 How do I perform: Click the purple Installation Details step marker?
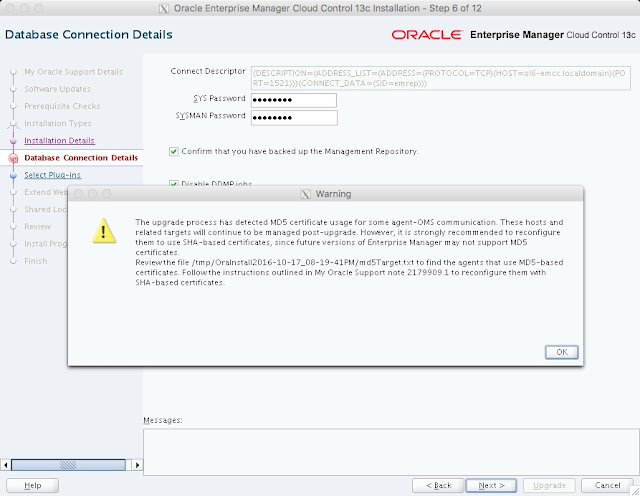pyautogui.click(x=13, y=141)
